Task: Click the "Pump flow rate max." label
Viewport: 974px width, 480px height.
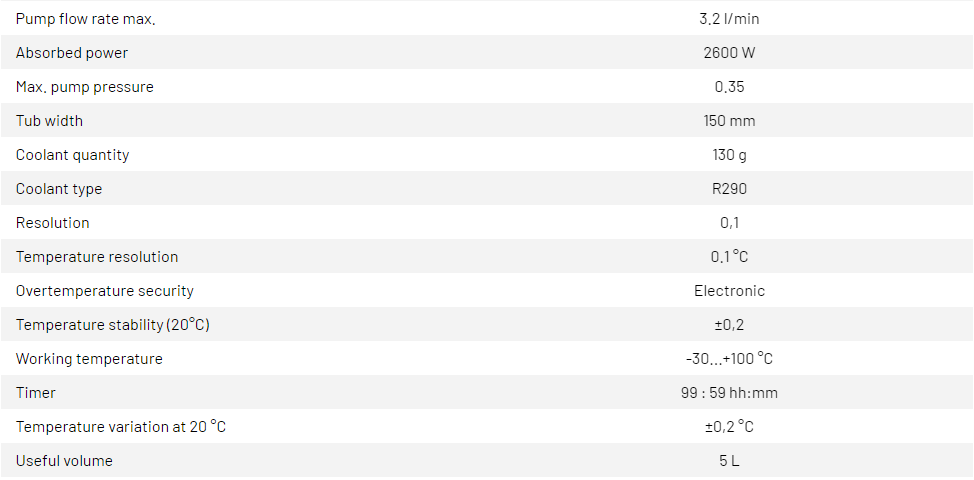Action: (x=85, y=19)
